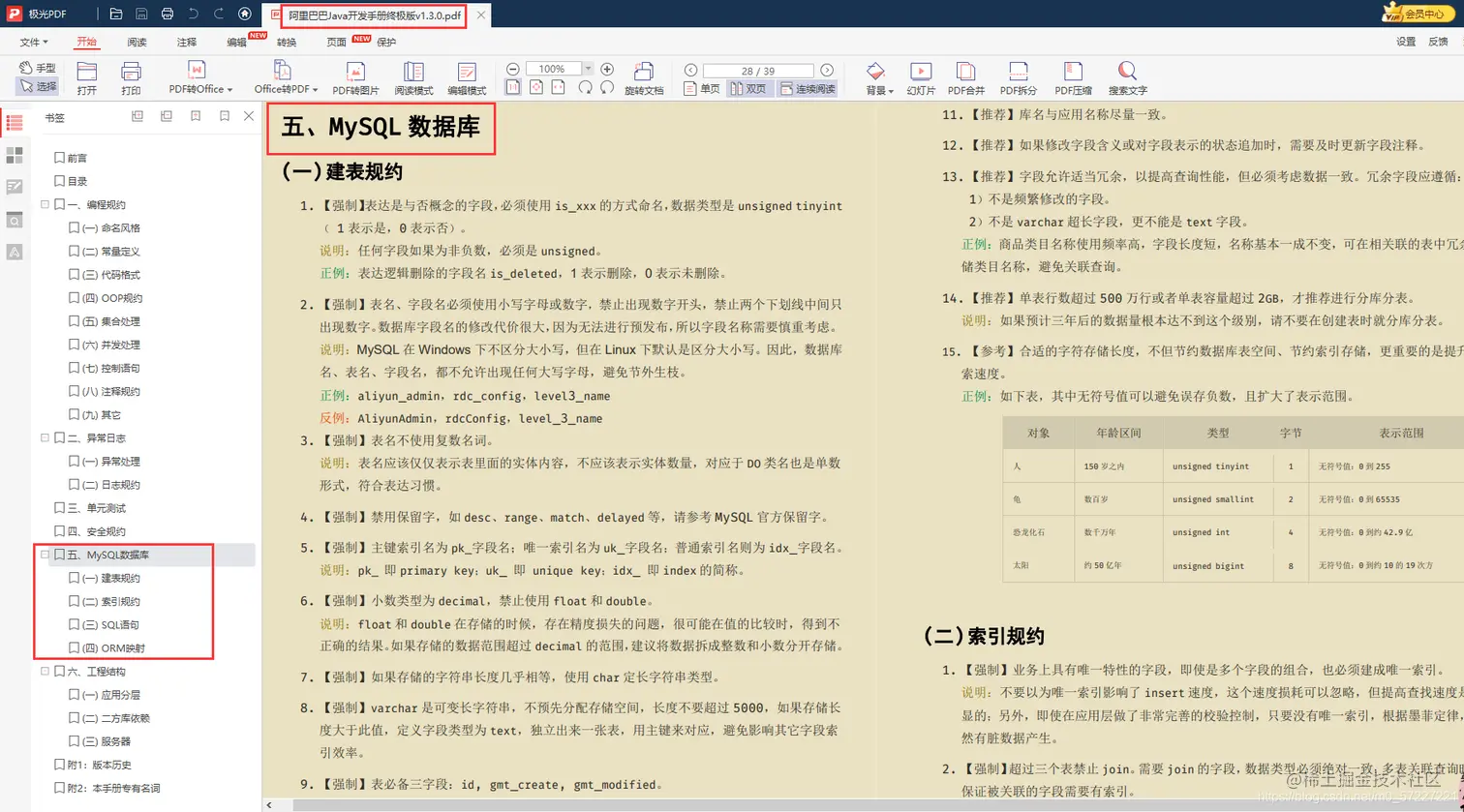Collapse the 六、工程结构 bookmark node
This screenshot has width=1464, height=812.
(x=45, y=672)
